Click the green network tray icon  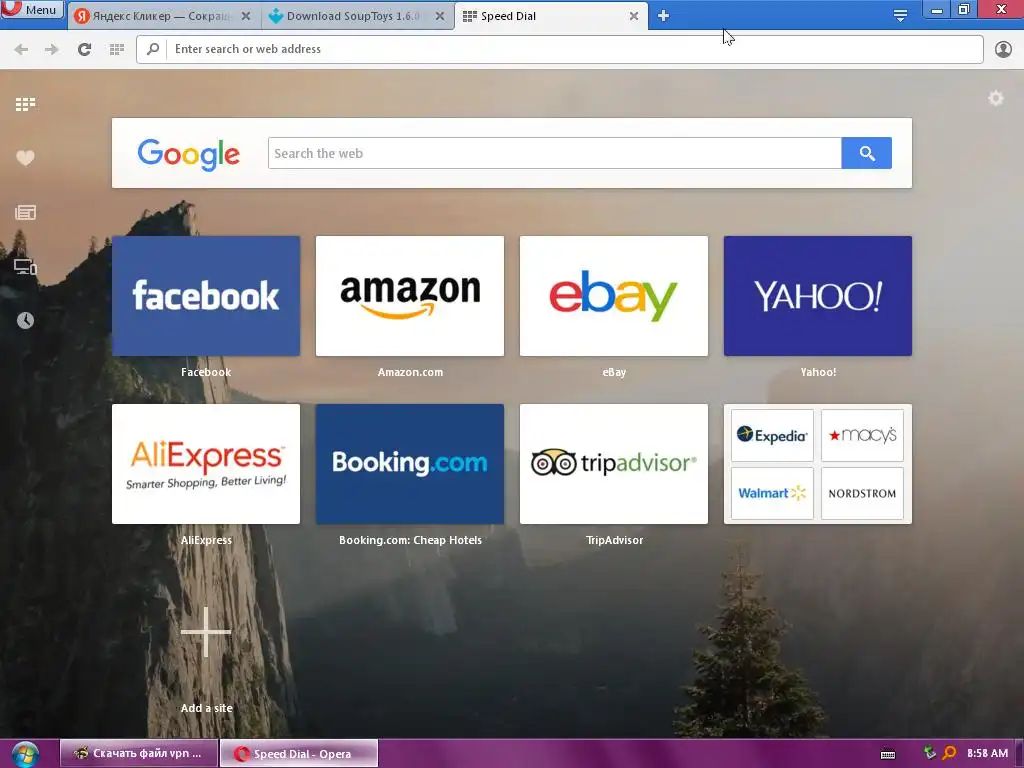pos(930,753)
